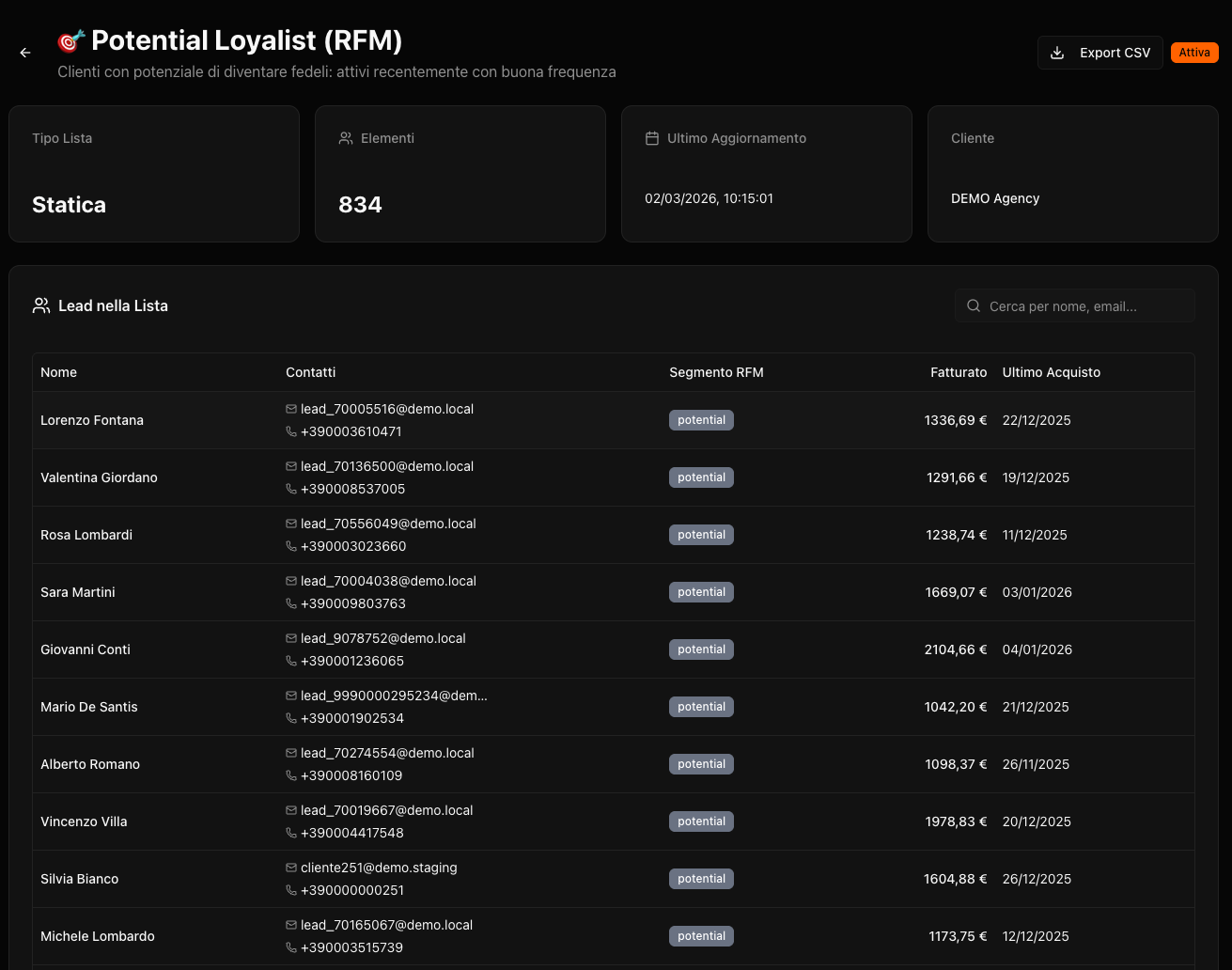
Task: Open the Giovanni Conti lead row
Action: point(86,649)
